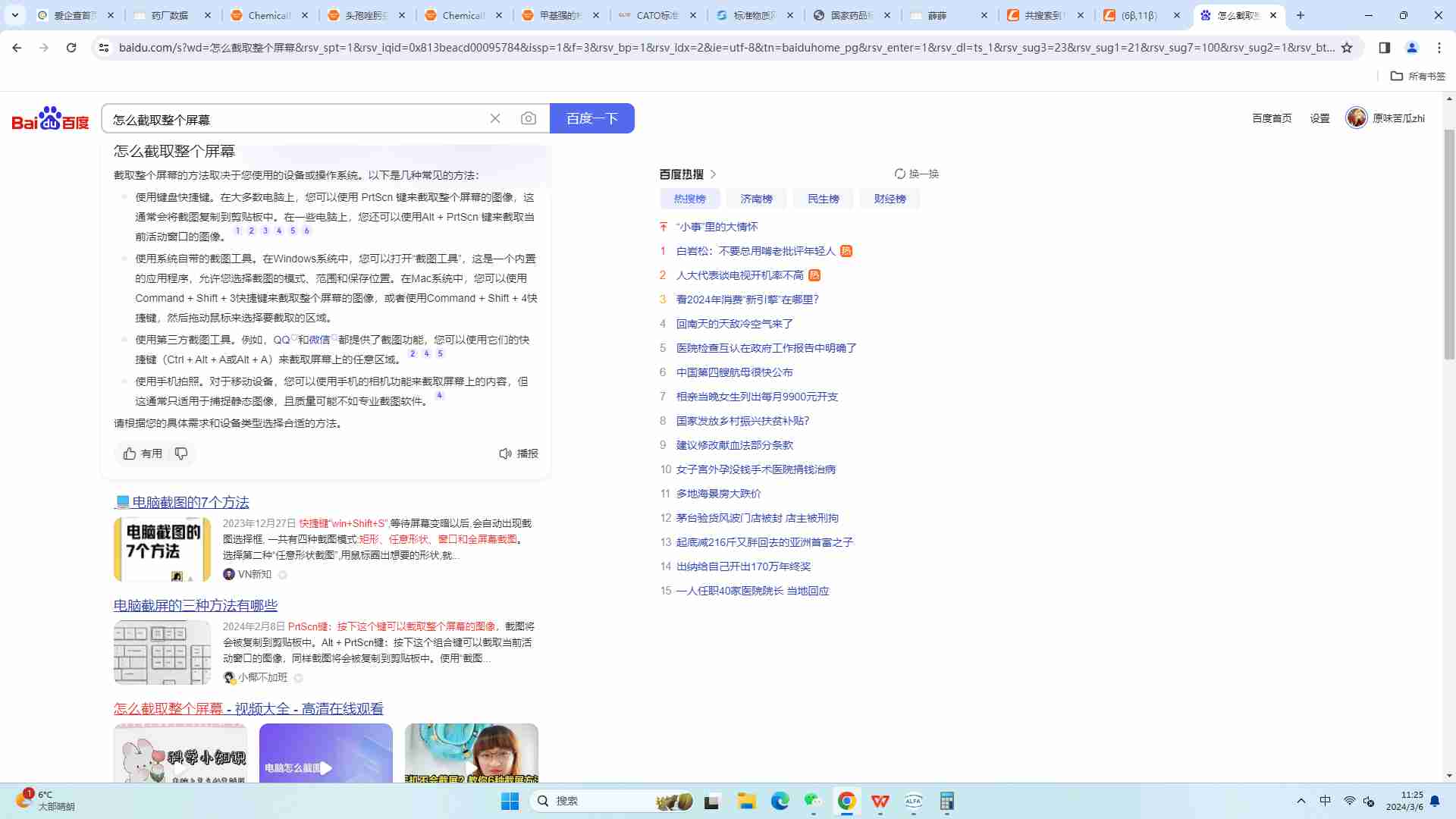Viewport: 1456px width, 819px height.
Task: Click the weather widget on taskbar
Action: (x=45, y=801)
